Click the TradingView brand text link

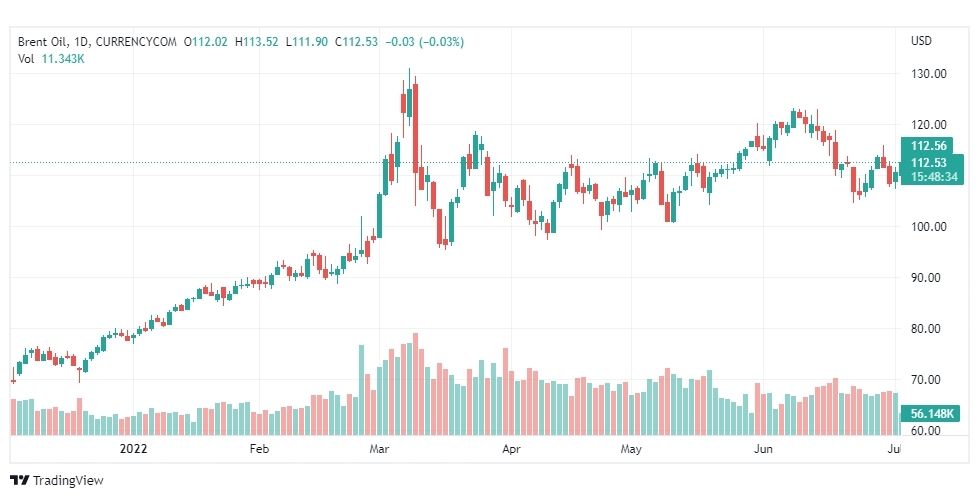coord(68,480)
